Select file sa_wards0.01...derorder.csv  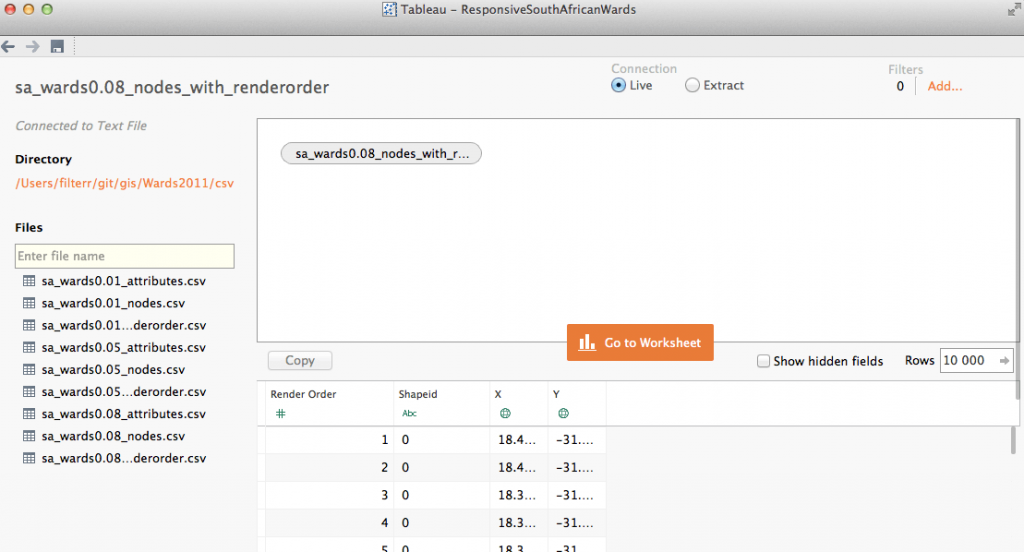point(123,325)
